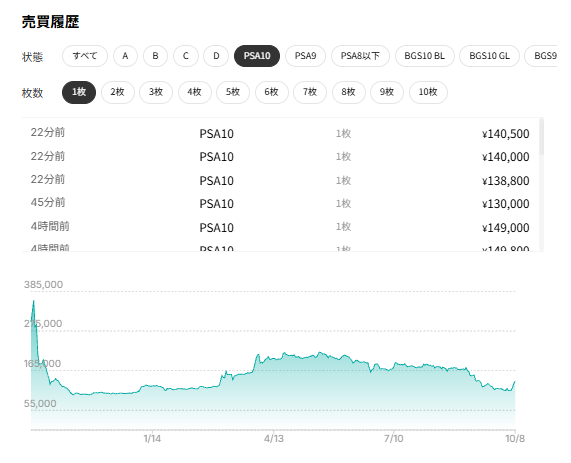Select the BGS10 BL filter

(425, 56)
